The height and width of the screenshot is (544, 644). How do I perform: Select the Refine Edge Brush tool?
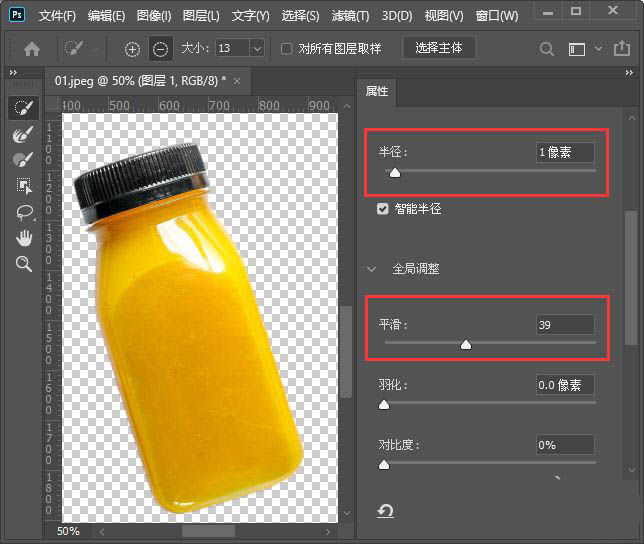point(23,133)
